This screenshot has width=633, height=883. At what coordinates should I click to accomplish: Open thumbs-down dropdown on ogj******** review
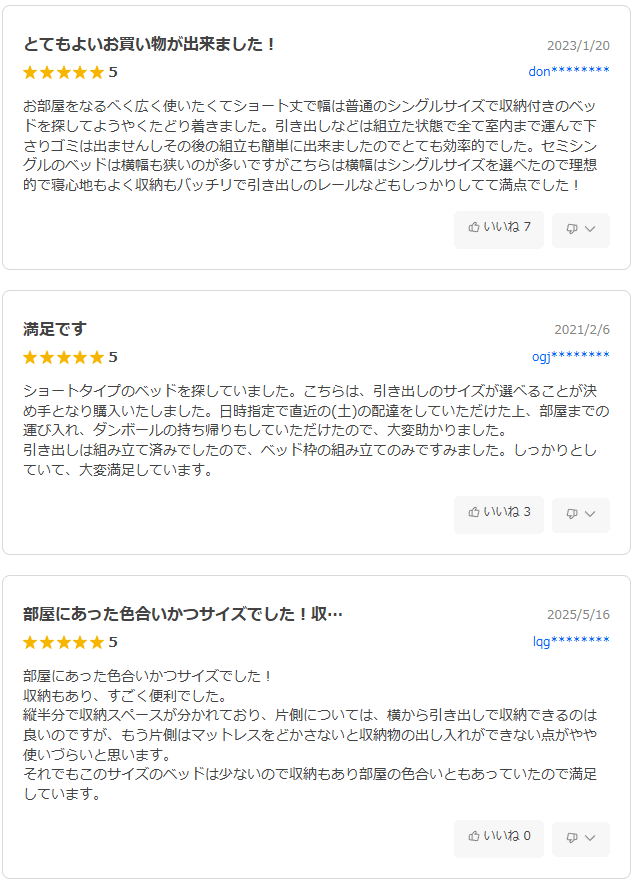[x=581, y=514]
